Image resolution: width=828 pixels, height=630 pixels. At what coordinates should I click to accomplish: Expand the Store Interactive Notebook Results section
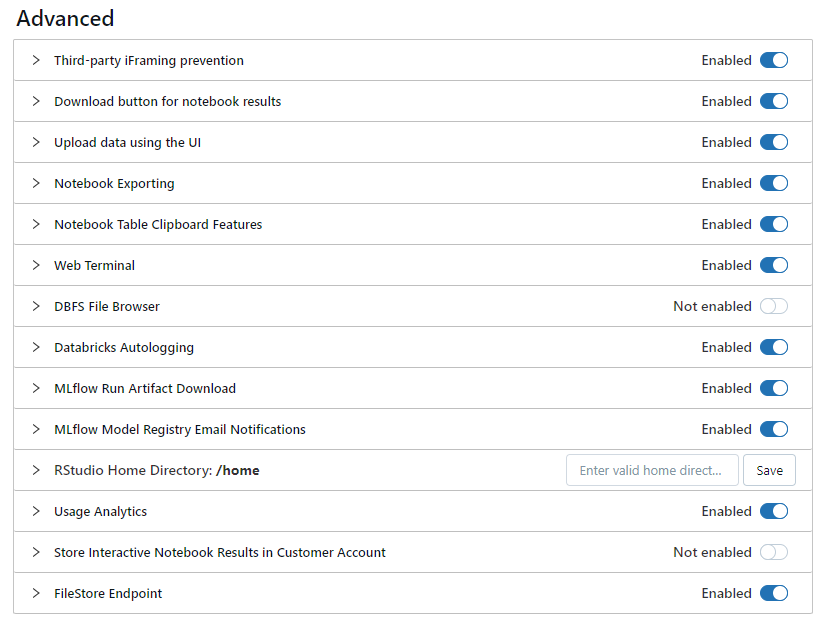click(36, 552)
